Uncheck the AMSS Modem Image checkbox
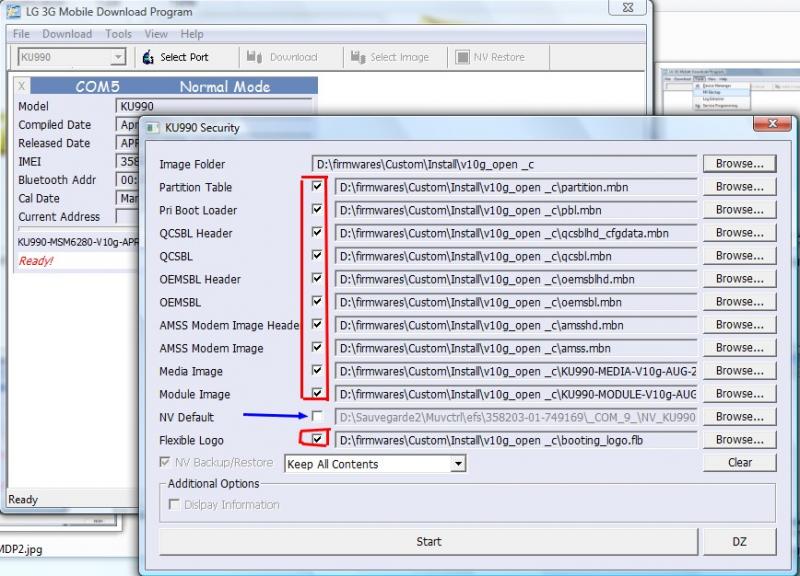This screenshot has width=800, height=576. [317, 347]
